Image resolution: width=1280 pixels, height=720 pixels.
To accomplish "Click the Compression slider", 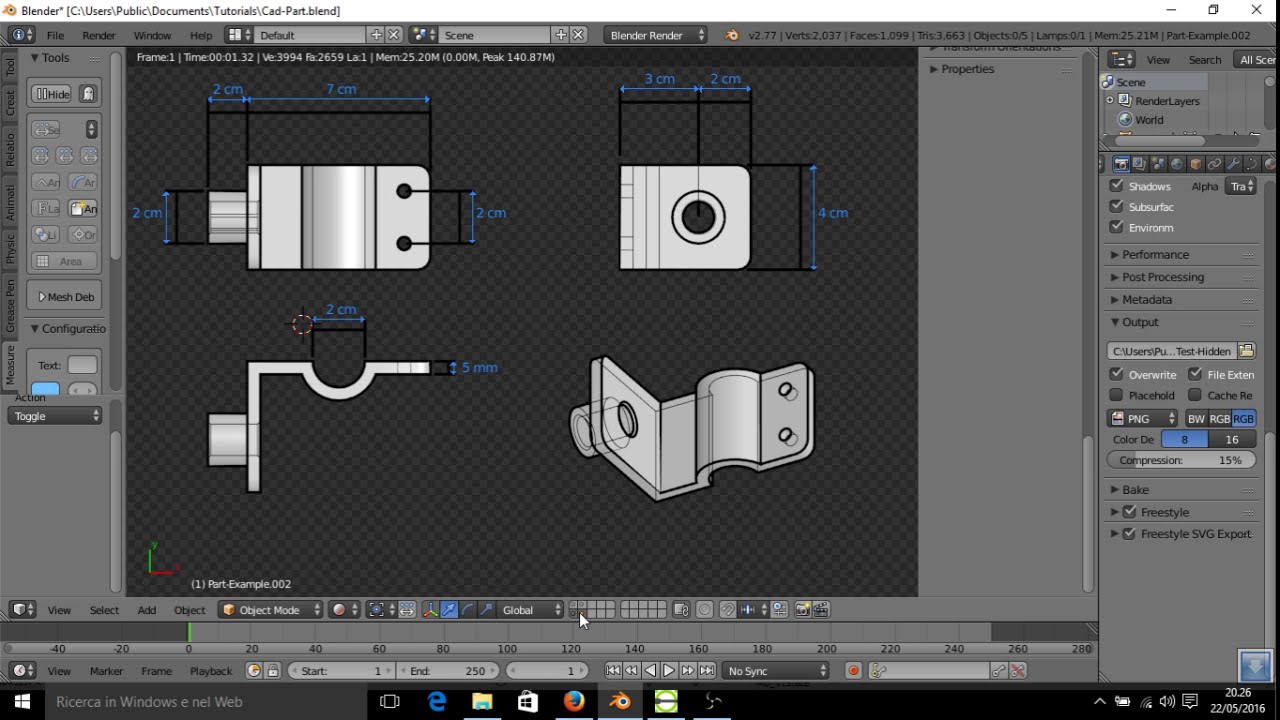I will [x=1180, y=460].
